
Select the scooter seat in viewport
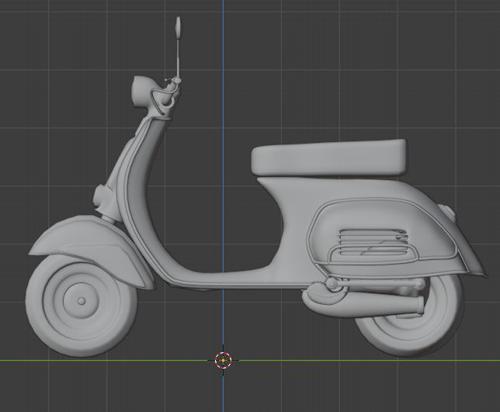click(x=329, y=157)
